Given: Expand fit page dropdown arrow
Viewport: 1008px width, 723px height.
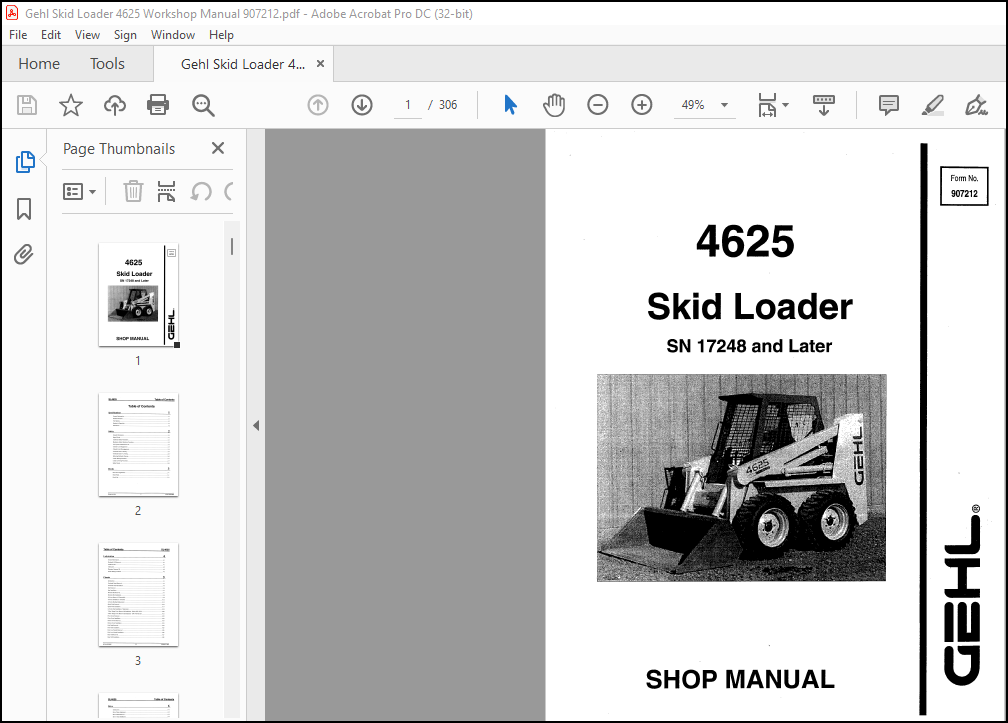Looking at the screenshot, I should (x=785, y=105).
